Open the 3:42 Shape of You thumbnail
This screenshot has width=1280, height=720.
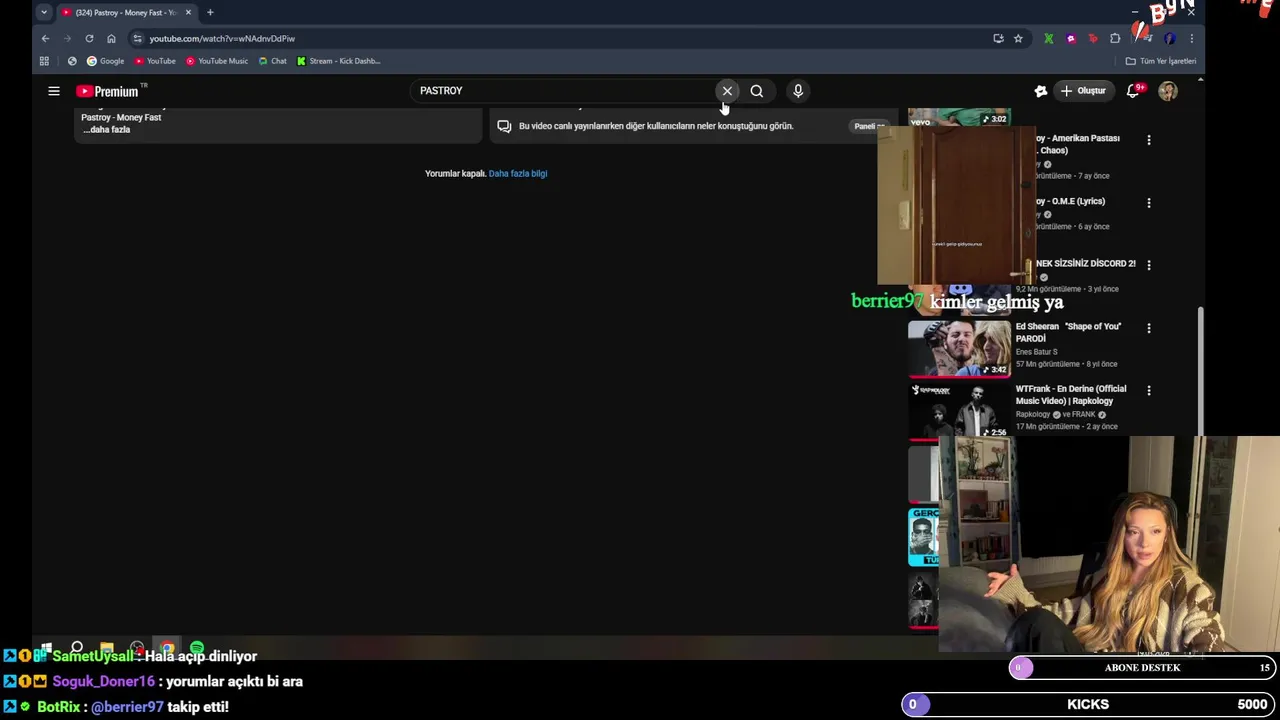pos(959,348)
